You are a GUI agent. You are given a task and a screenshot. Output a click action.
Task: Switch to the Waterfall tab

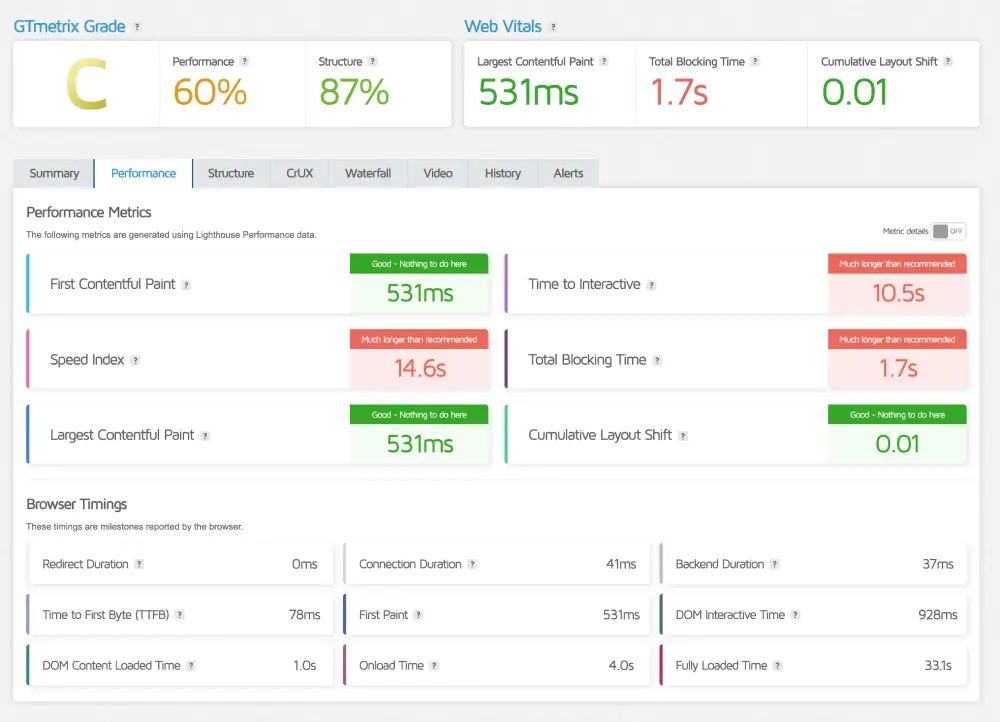coord(367,173)
